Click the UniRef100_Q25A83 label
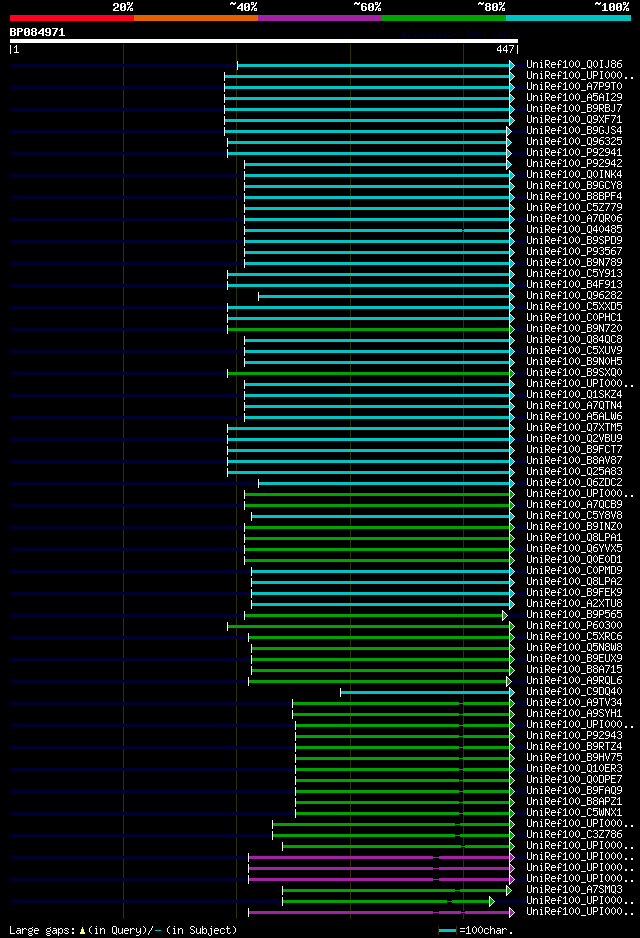This screenshot has height=938, width=640. tap(574, 471)
